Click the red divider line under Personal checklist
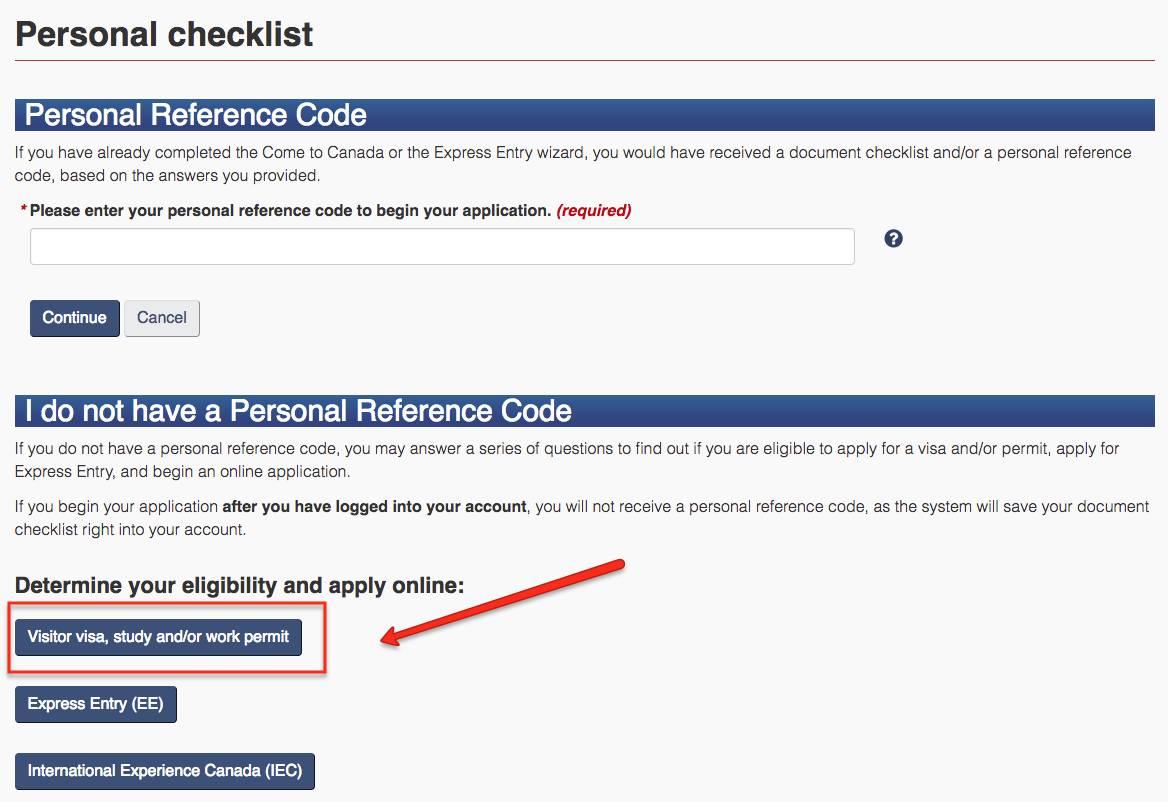 tap(584, 61)
